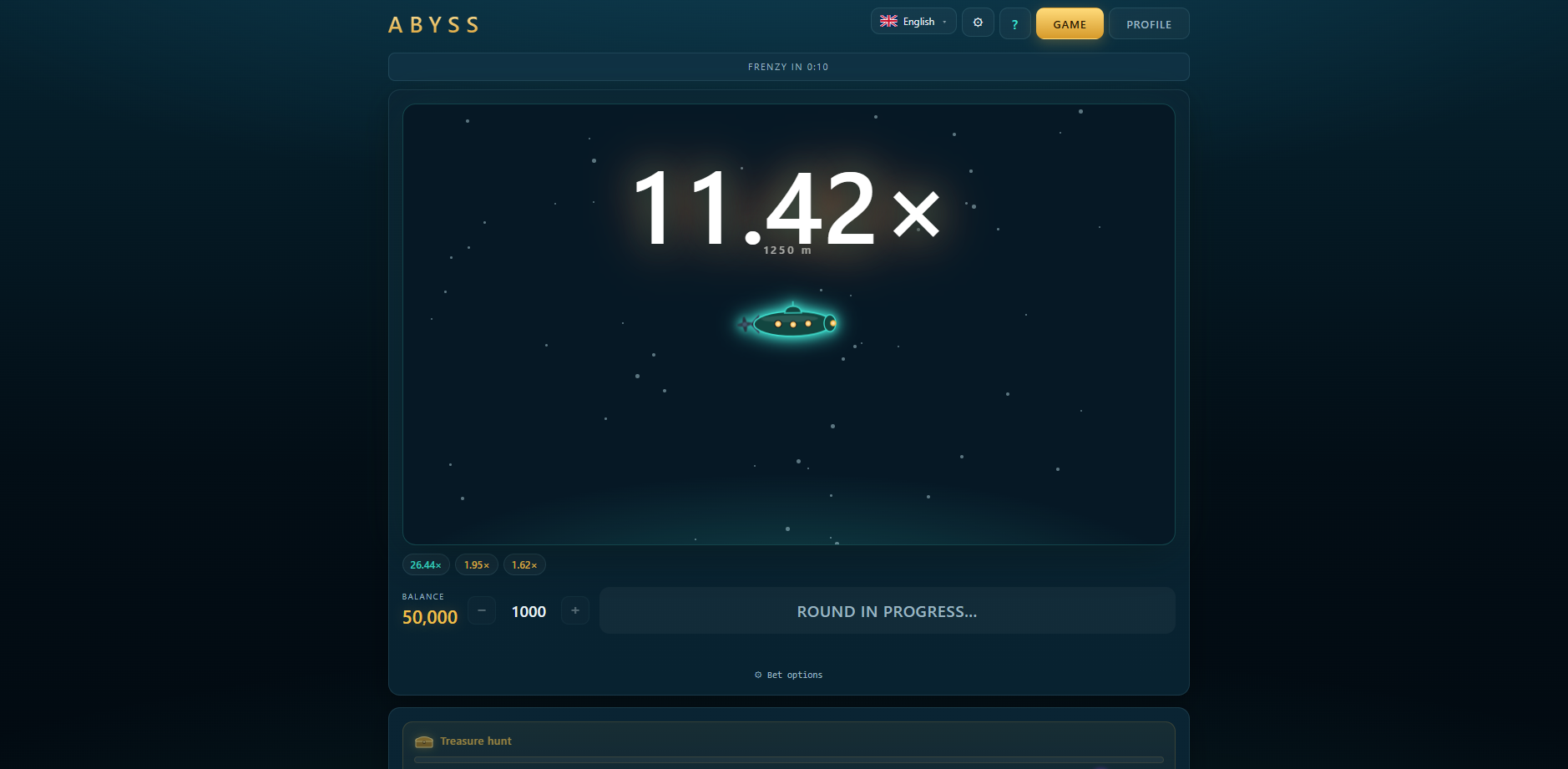Click the UK flag icon
This screenshot has width=1568, height=769.
(888, 22)
